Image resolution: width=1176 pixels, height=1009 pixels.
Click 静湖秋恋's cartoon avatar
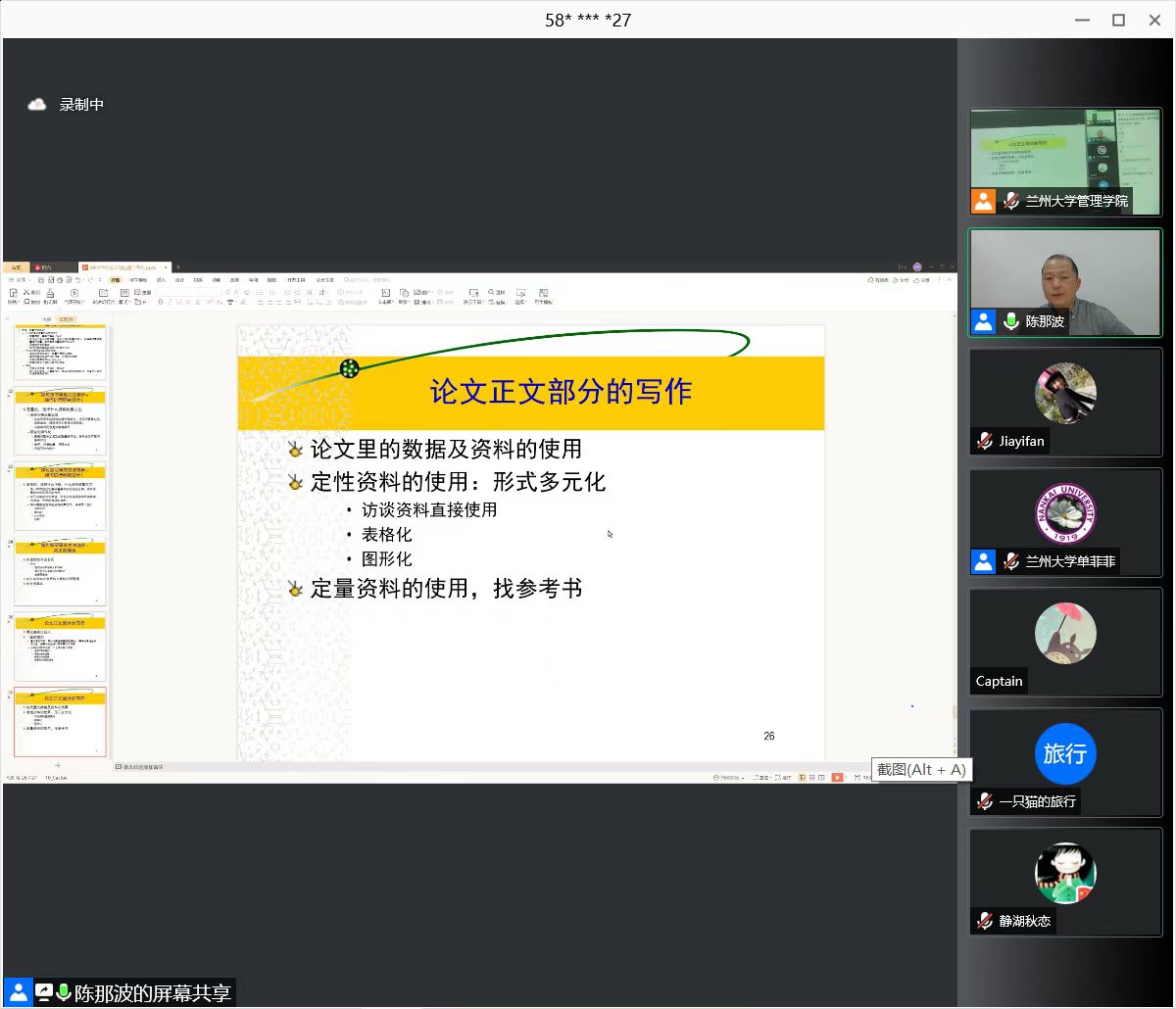(x=1065, y=874)
